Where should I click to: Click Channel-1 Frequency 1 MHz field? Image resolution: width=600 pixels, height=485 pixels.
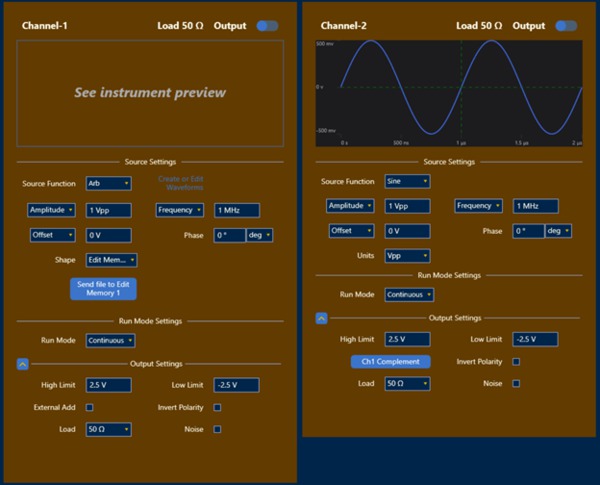tap(237, 210)
